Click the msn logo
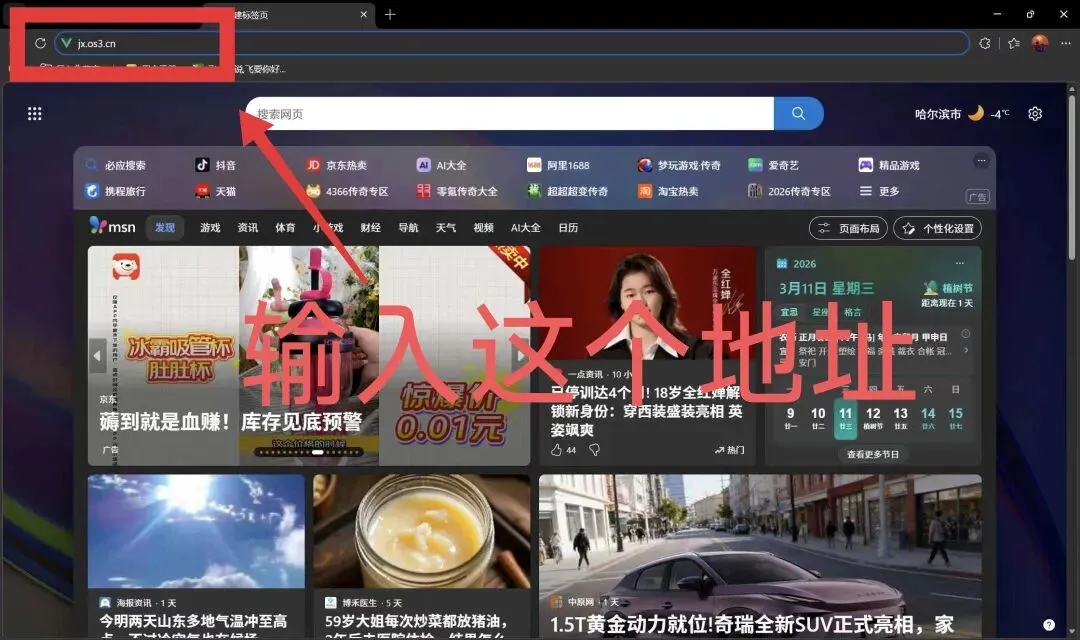Image resolution: width=1080 pixels, height=640 pixels. pos(112,227)
